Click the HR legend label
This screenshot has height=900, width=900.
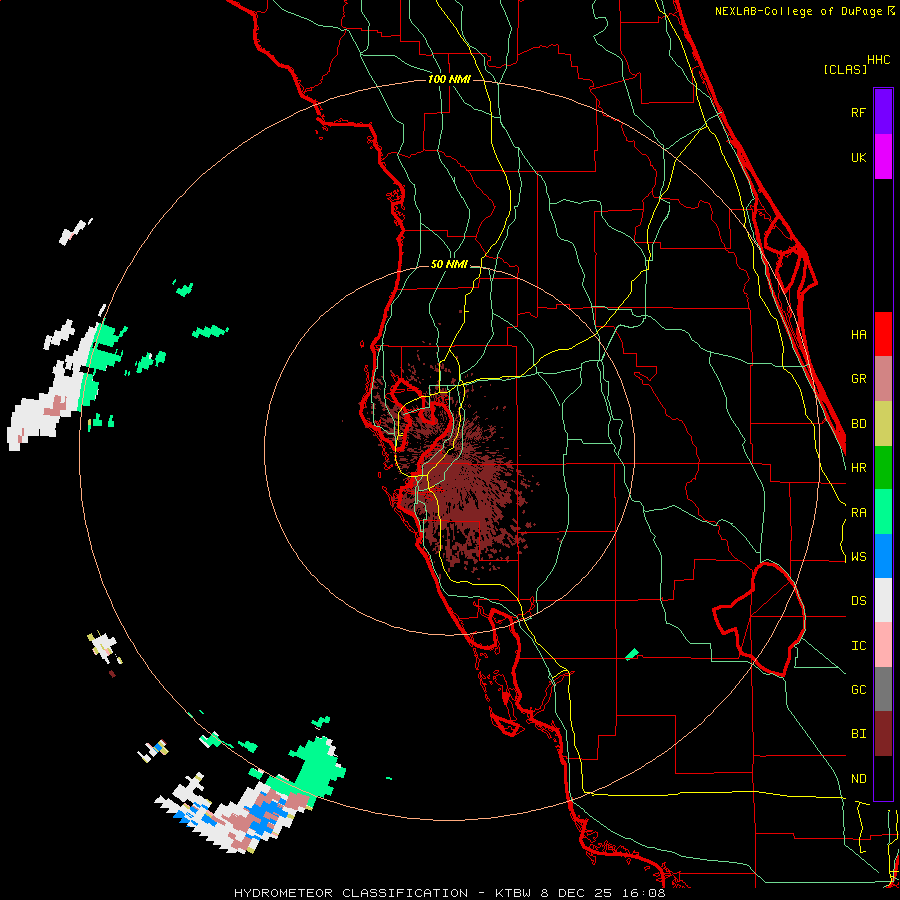858,468
